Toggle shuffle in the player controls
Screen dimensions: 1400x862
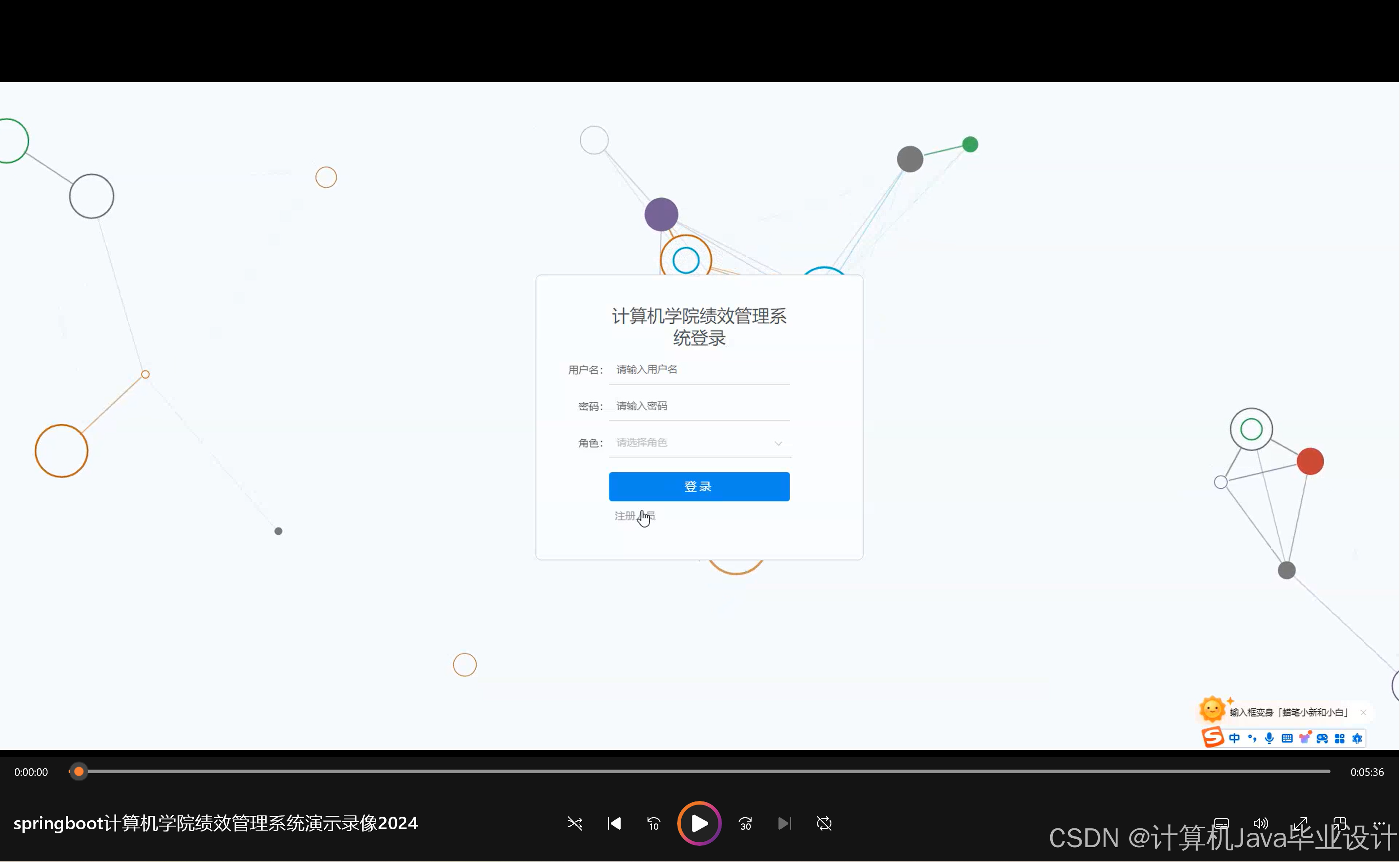574,823
